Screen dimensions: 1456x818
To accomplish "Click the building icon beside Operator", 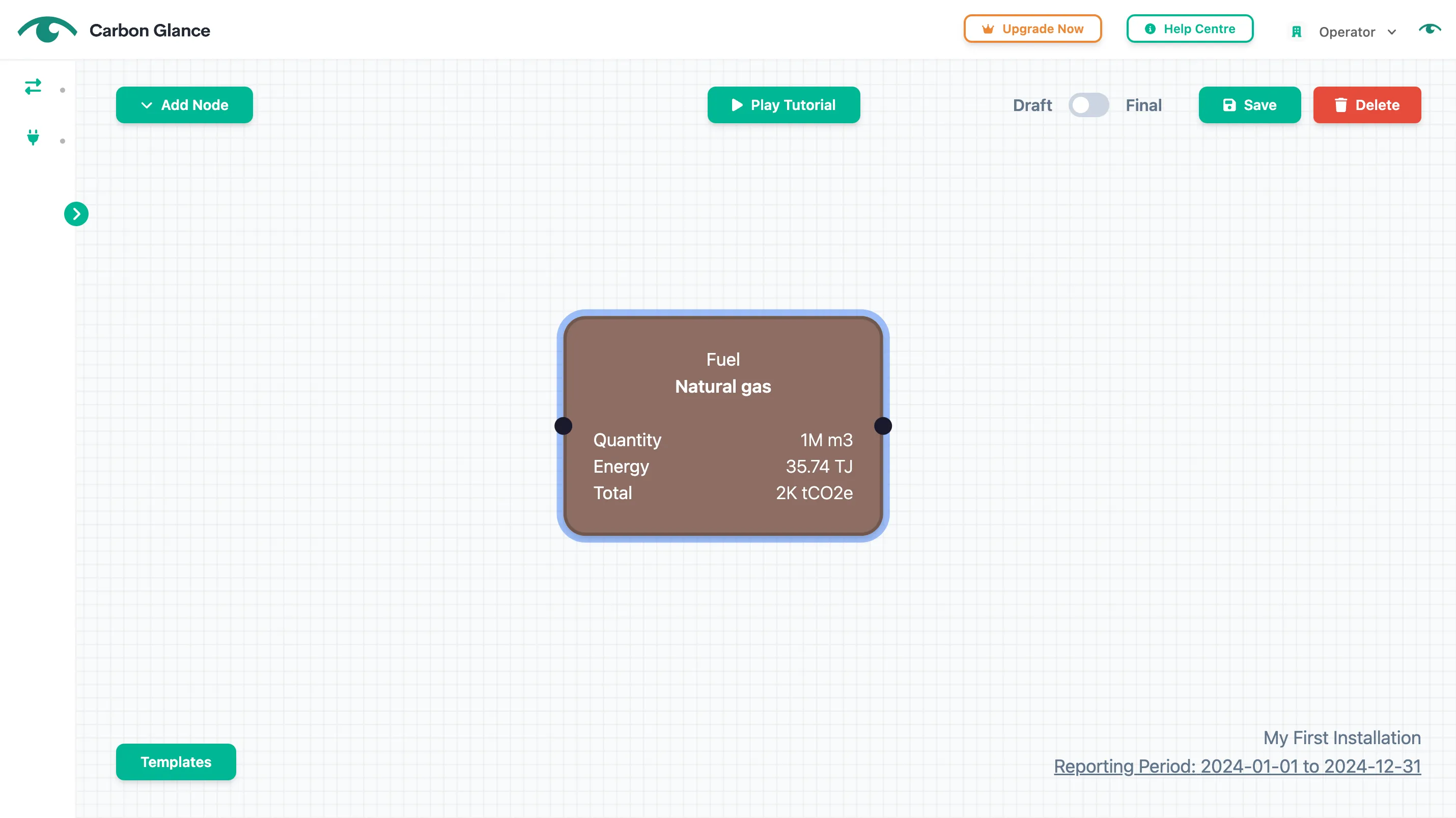I will [1297, 32].
